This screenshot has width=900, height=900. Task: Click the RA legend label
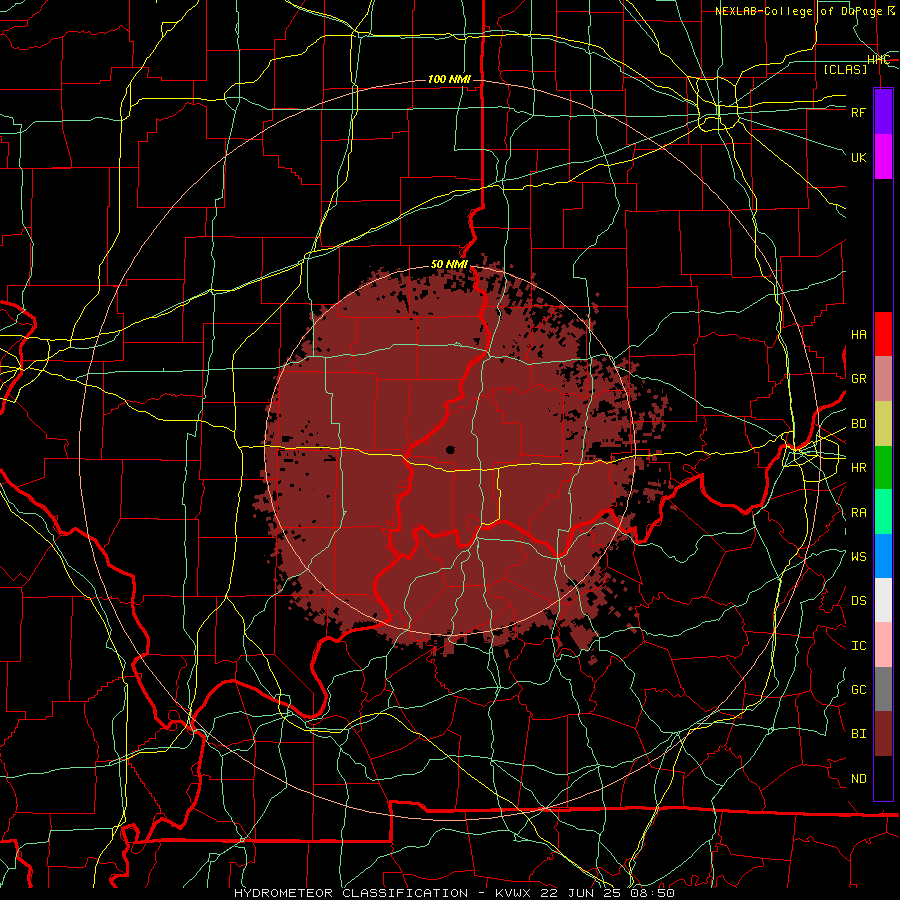[859, 513]
